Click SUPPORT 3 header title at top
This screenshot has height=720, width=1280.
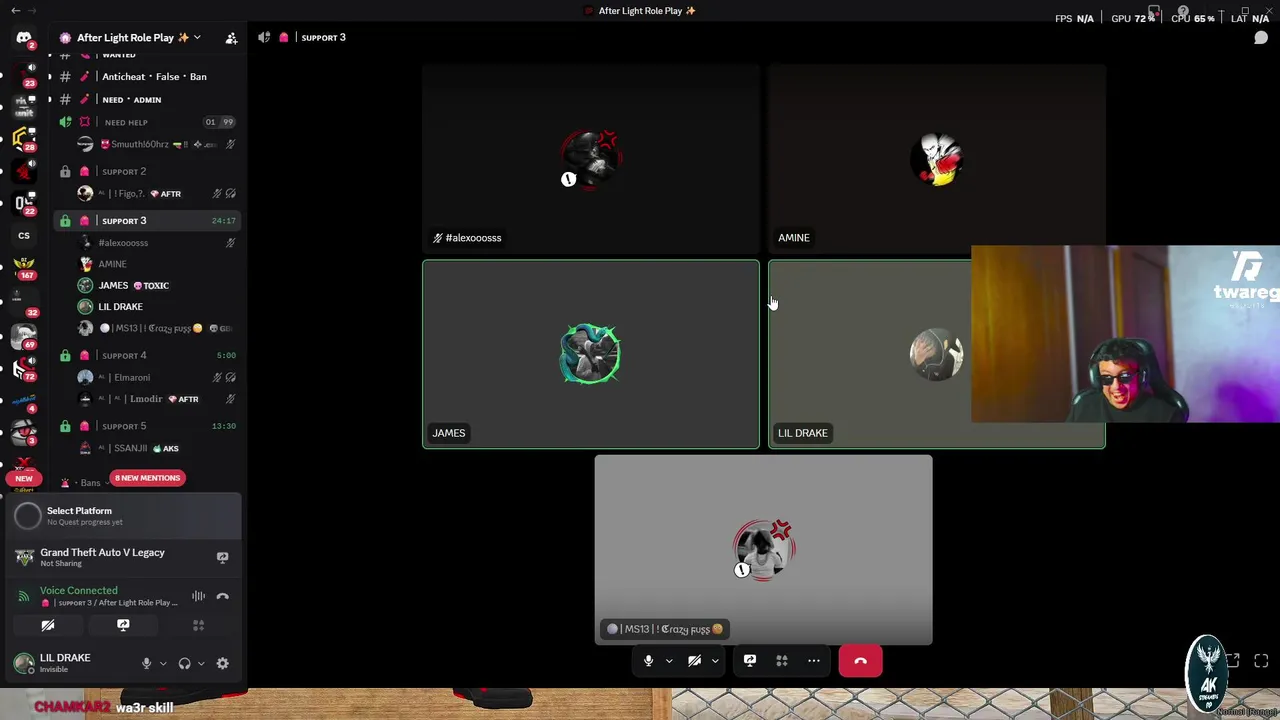tap(323, 38)
